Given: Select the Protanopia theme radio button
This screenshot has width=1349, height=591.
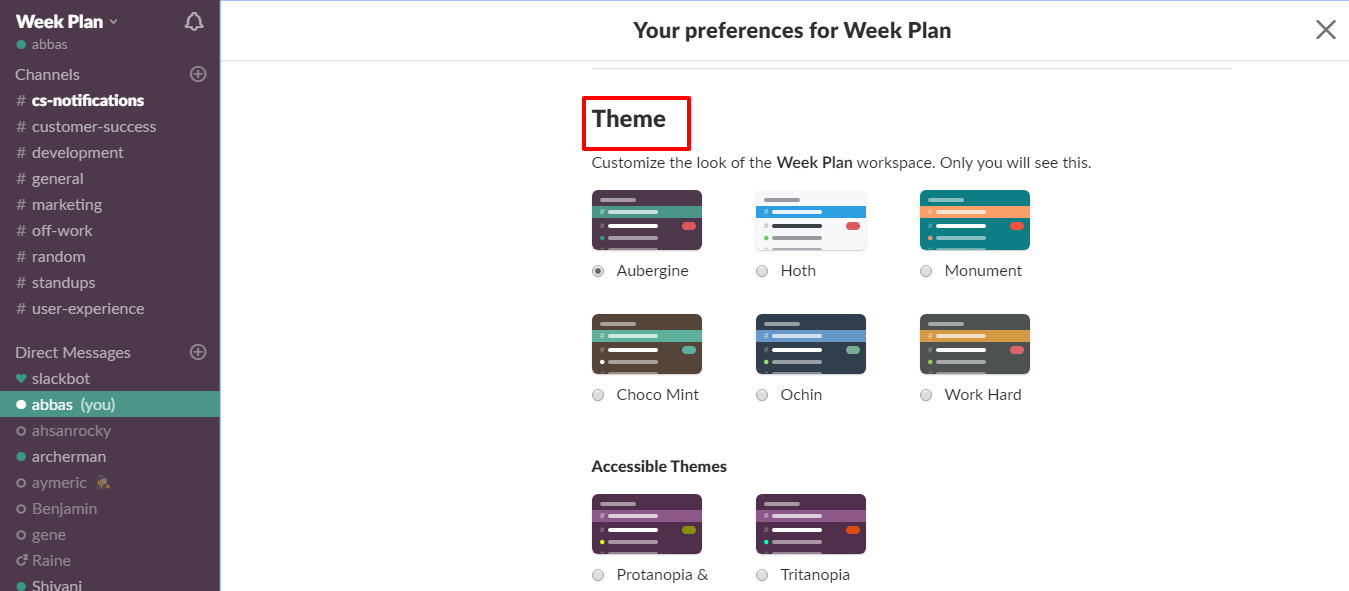Looking at the screenshot, I should coord(598,575).
